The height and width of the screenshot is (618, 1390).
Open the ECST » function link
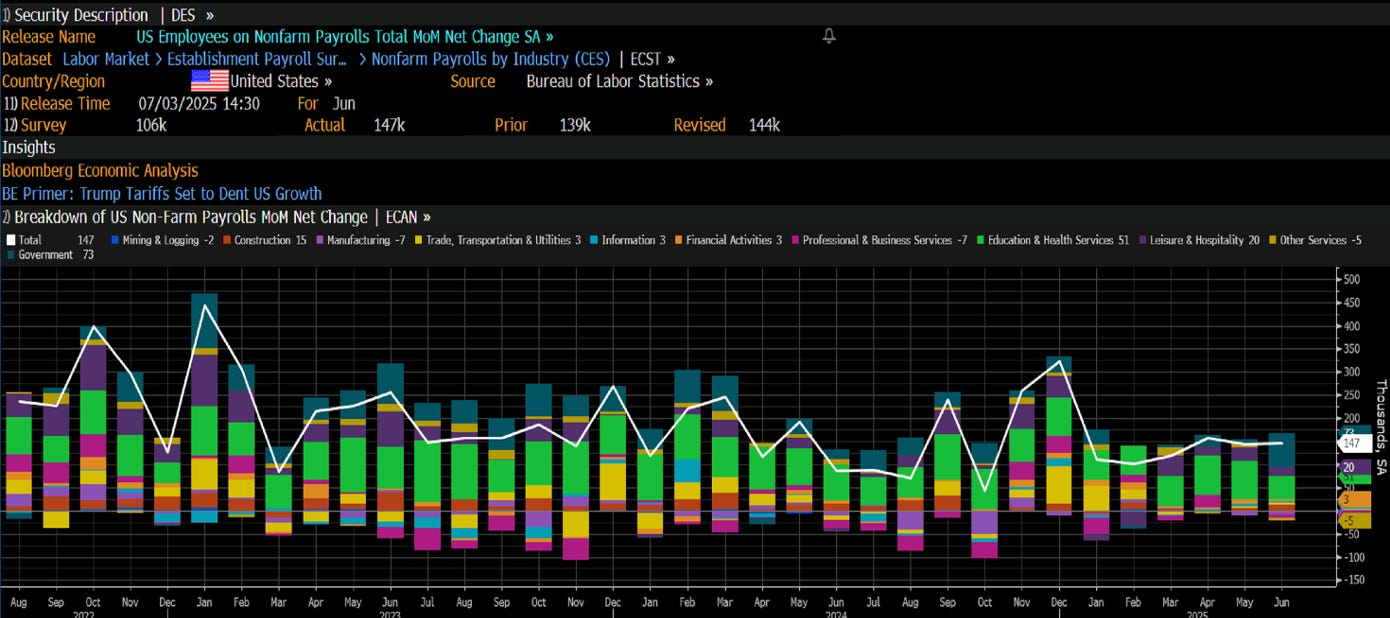(652, 59)
